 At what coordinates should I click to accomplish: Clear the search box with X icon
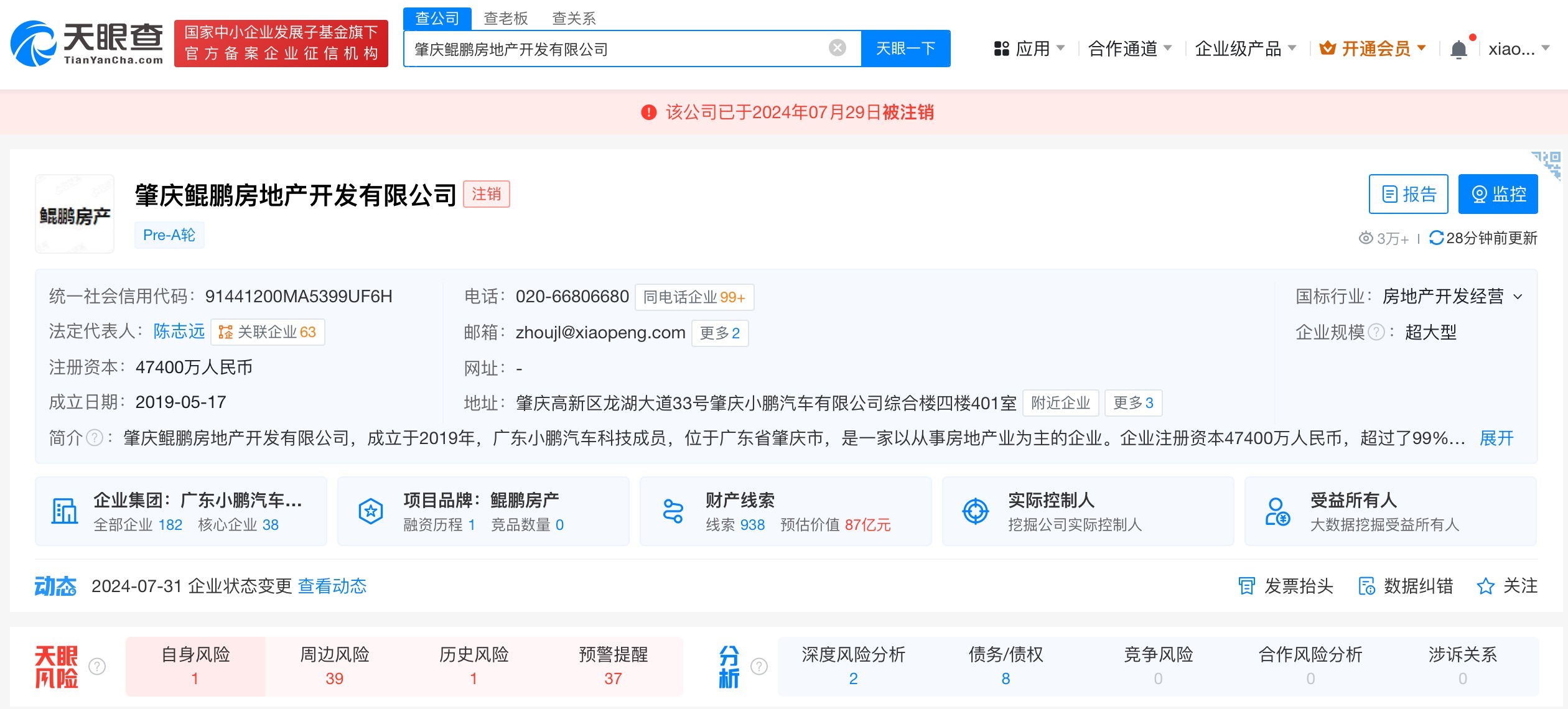pyautogui.click(x=838, y=48)
